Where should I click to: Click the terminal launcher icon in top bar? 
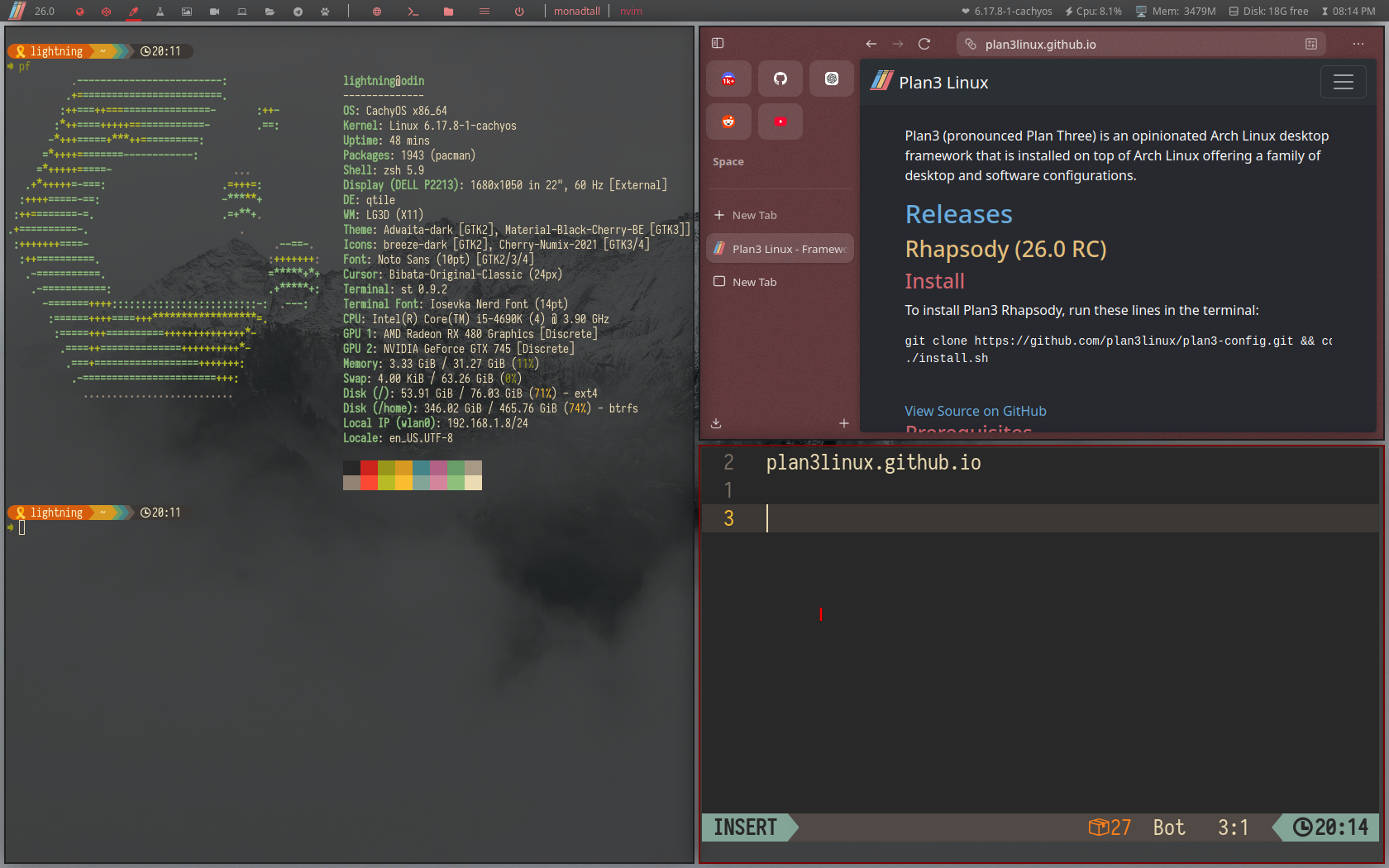click(413, 12)
